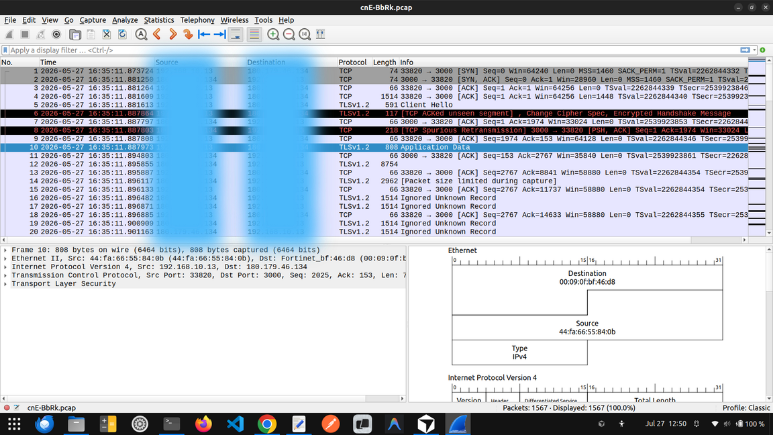Image resolution: width=773 pixels, height=435 pixels.
Task: Open the display filter bookmarks
Action: pyautogui.click(x=5, y=50)
